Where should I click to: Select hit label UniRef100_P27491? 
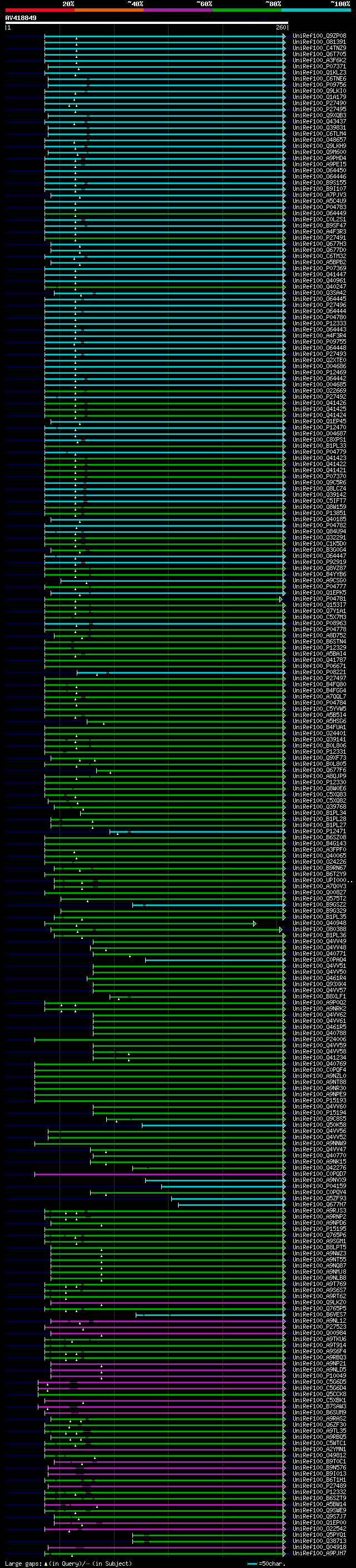tap(319, 238)
